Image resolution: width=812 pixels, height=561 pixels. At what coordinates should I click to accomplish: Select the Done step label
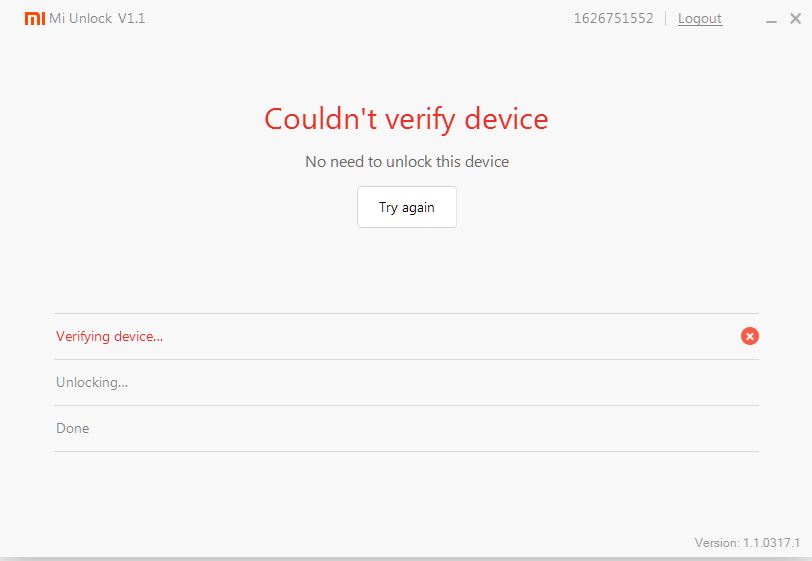[x=72, y=428]
